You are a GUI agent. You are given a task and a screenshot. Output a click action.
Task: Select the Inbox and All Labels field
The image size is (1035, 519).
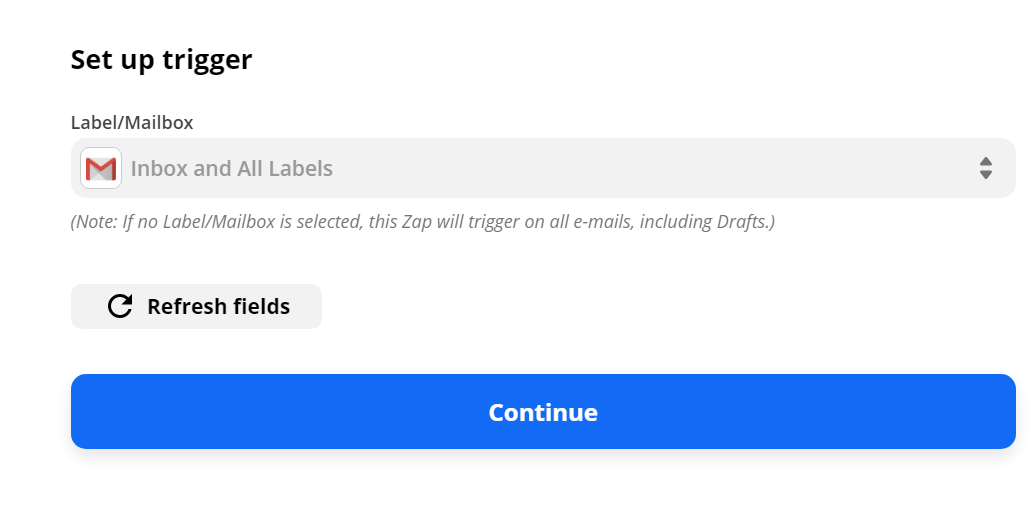tap(543, 168)
